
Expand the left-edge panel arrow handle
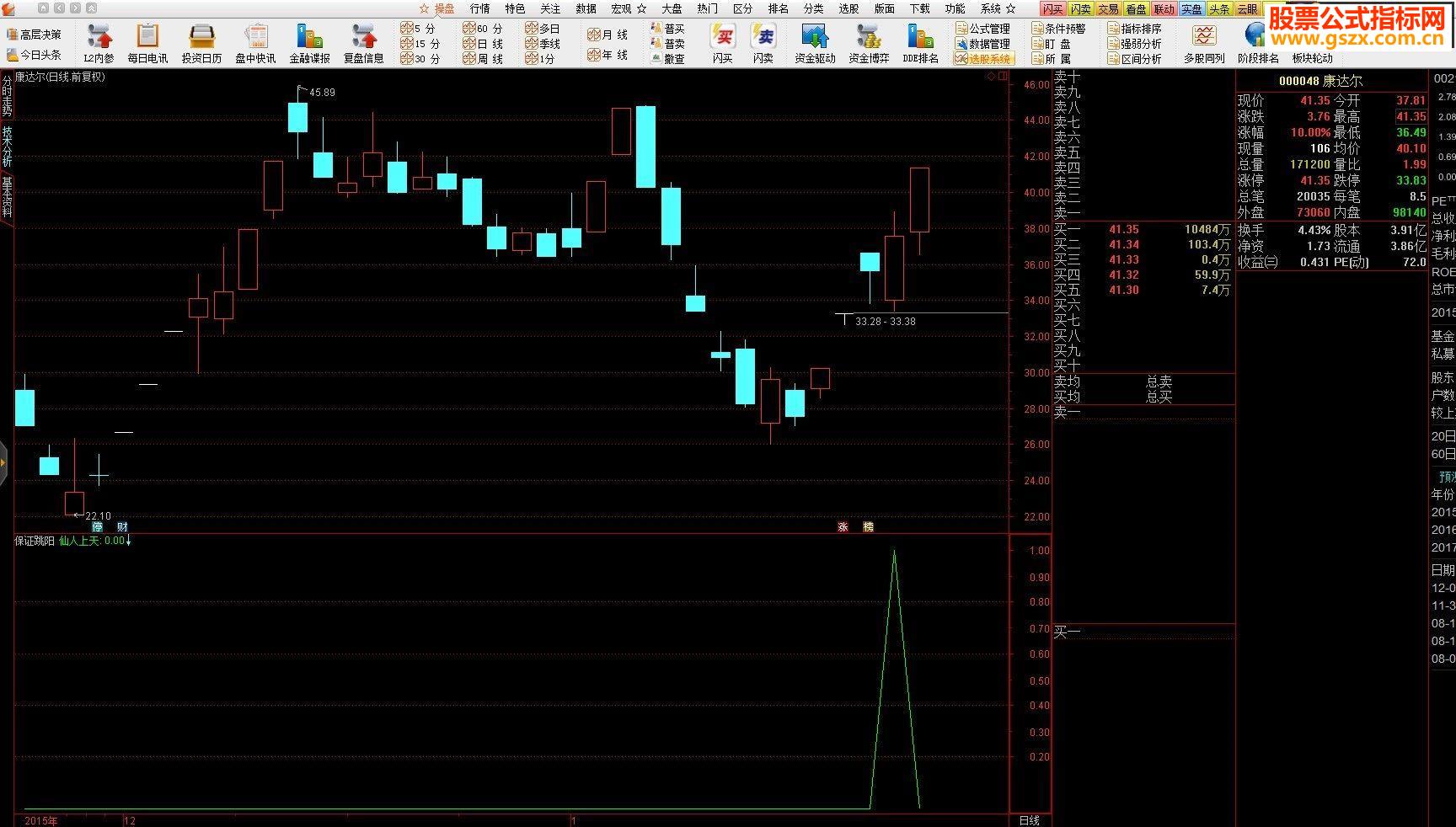point(3,462)
